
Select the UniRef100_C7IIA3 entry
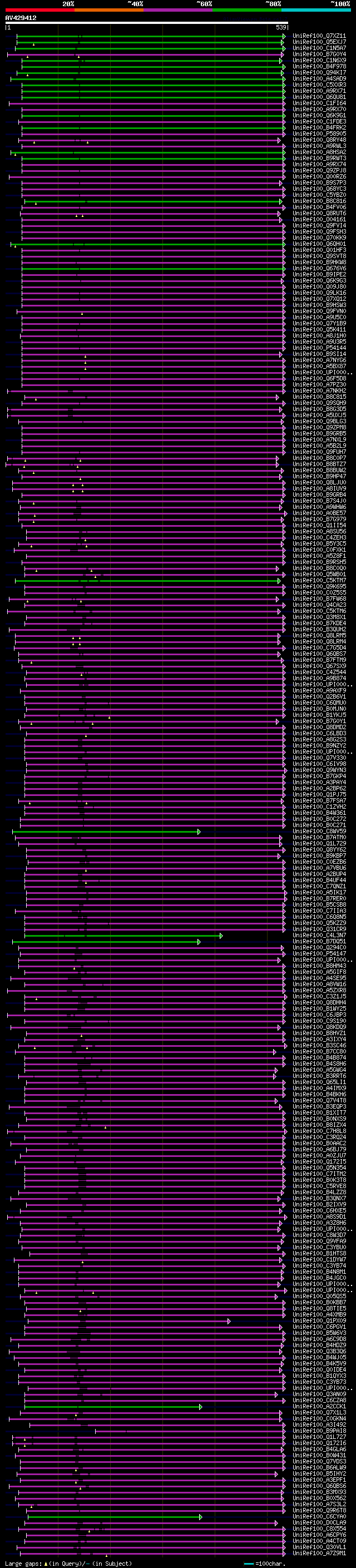[x=319, y=911]
